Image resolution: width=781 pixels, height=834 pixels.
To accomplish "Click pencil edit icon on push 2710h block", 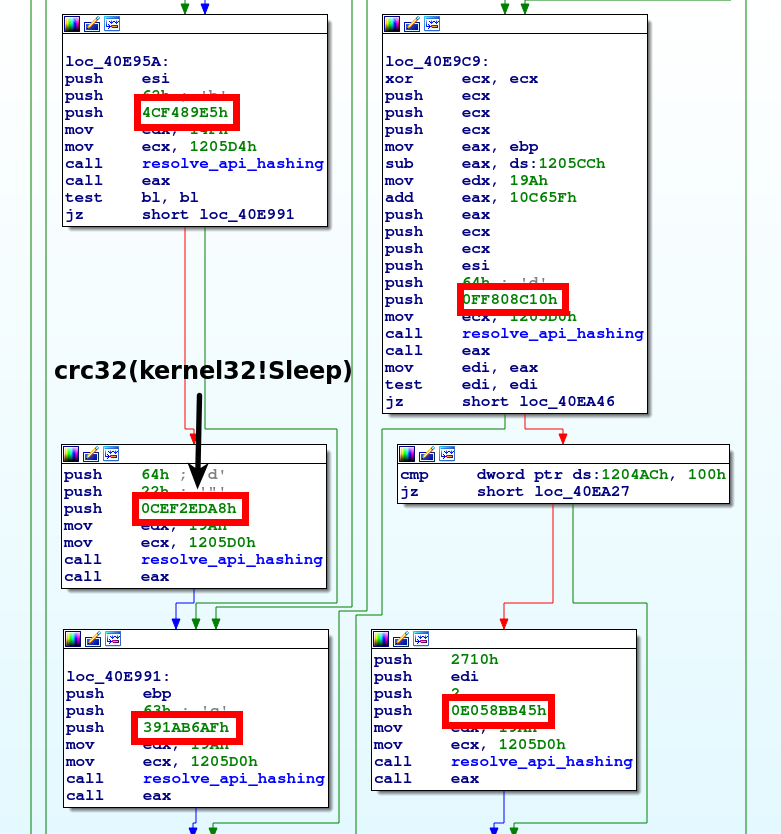I will pyautogui.click(x=401, y=639).
